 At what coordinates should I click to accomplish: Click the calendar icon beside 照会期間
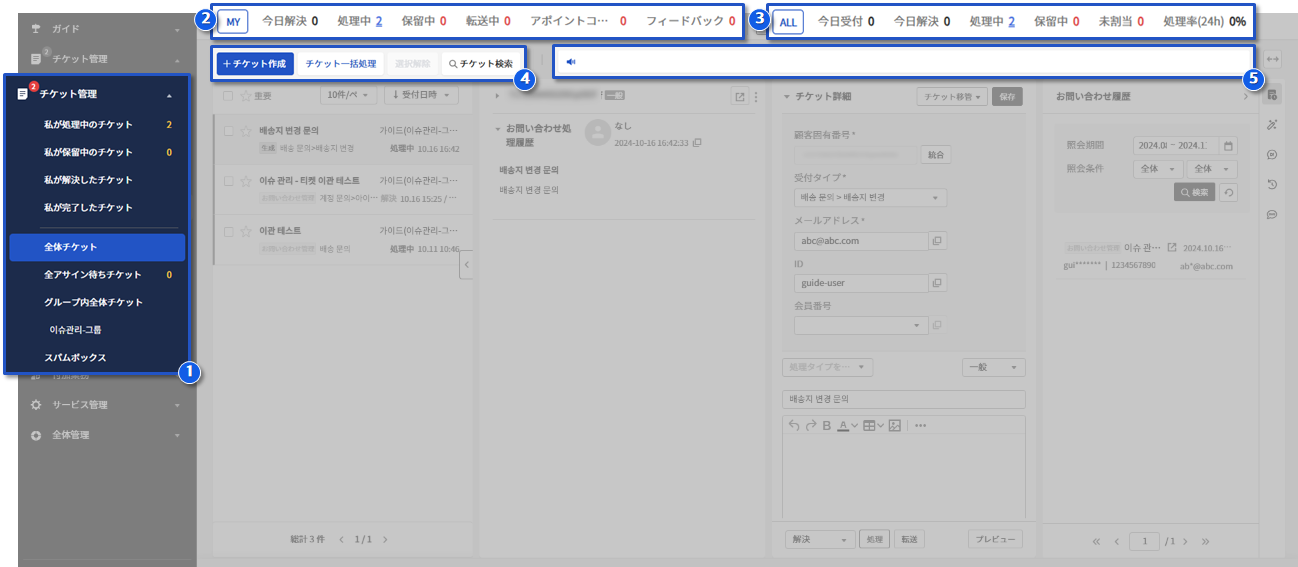[1229, 145]
